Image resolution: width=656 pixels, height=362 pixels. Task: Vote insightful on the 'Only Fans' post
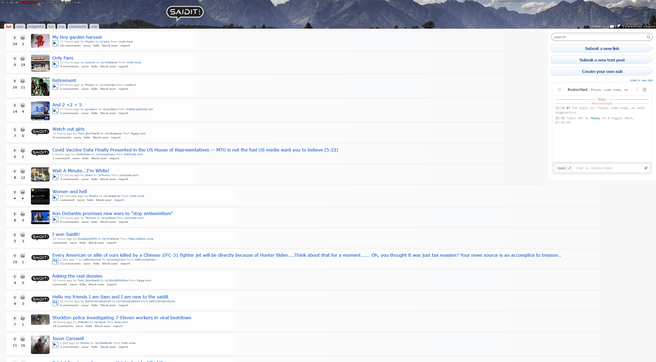pos(15,59)
